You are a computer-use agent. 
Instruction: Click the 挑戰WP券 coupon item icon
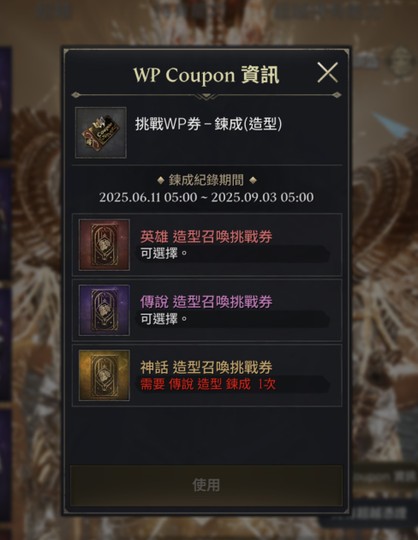pyautogui.click(x=101, y=133)
